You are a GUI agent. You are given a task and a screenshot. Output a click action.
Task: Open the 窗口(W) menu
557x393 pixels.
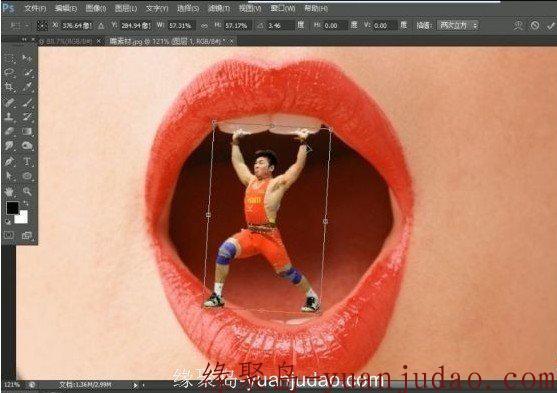[282, 8]
